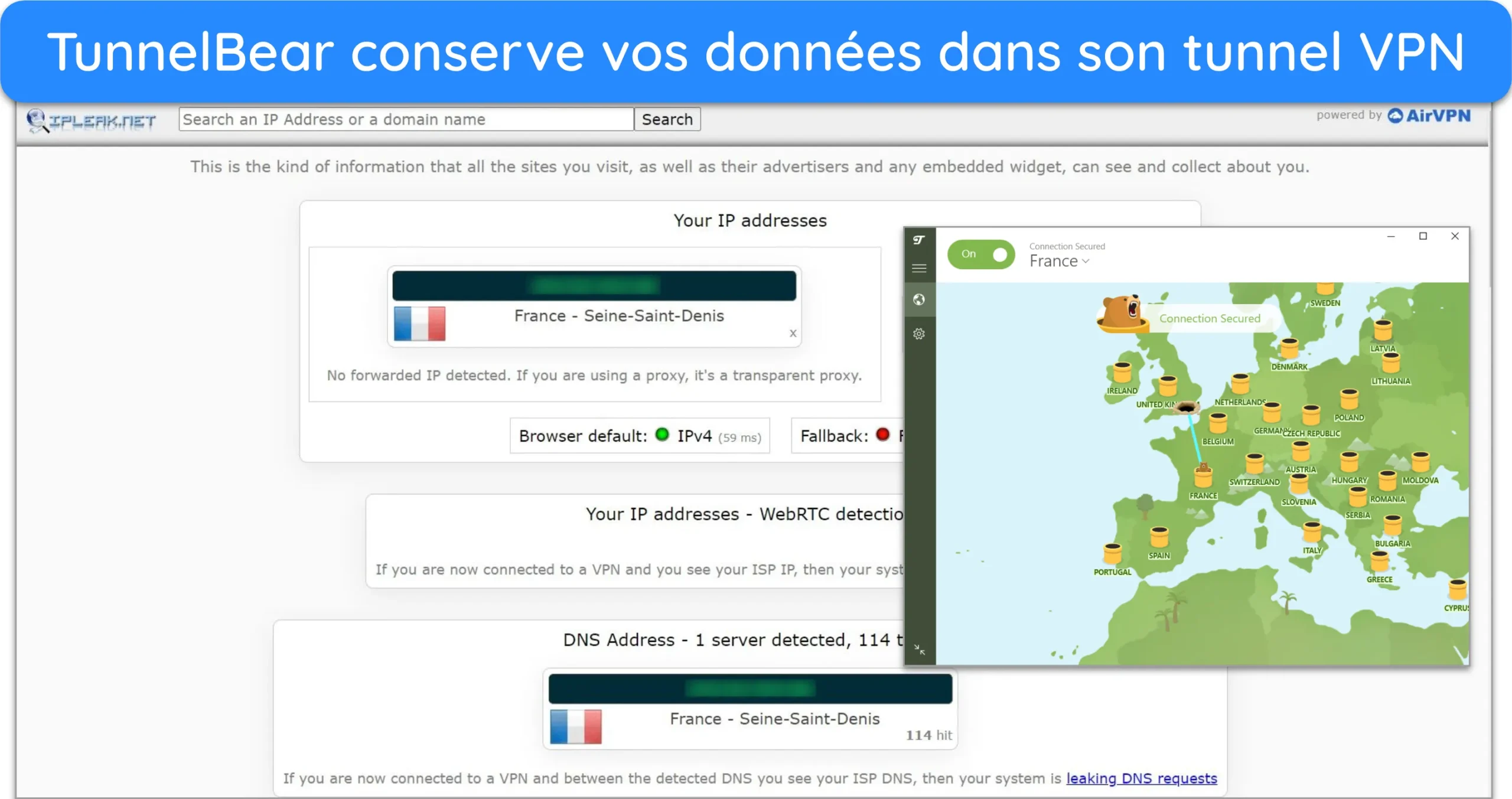This screenshot has height=799, width=1512.
Task: Click the IPLeak.net logo
Action: click(92, 121)
